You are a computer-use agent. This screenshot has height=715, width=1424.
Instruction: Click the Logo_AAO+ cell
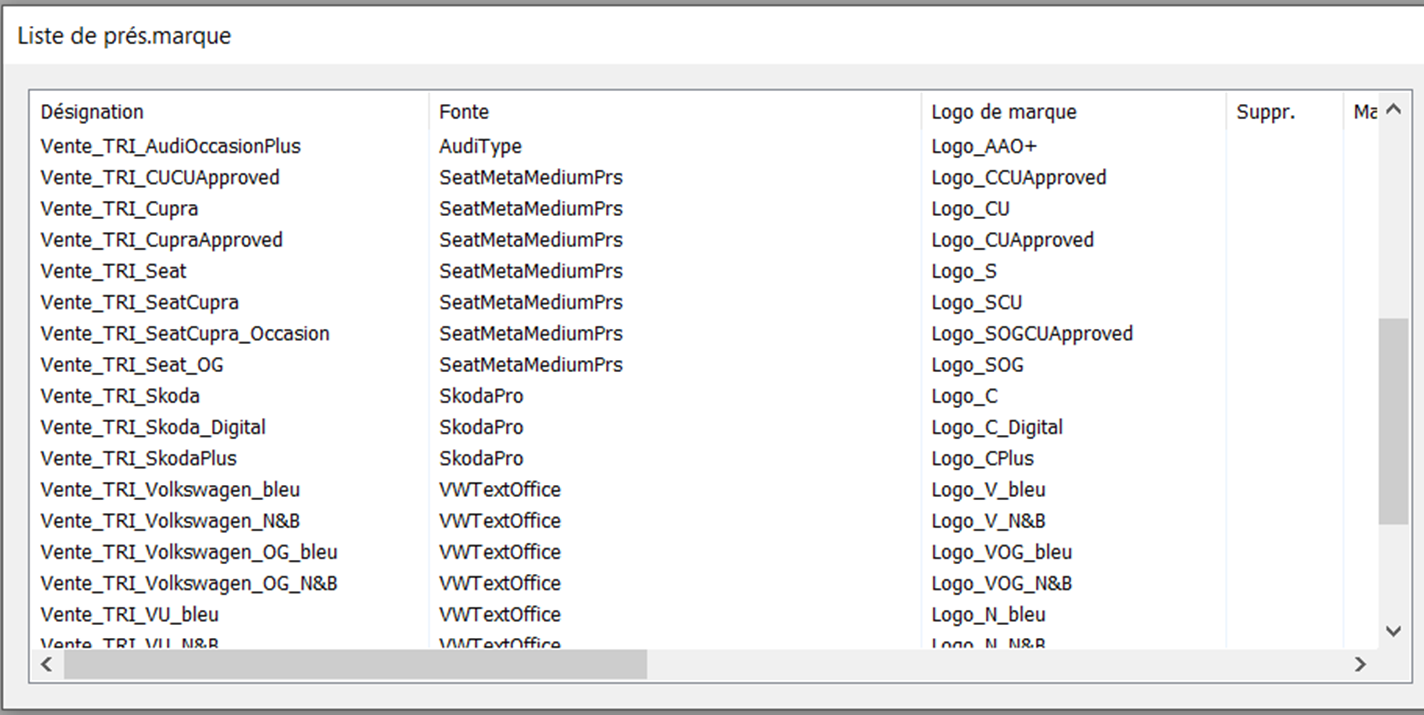pyautogui.click(x=984, y=146)
